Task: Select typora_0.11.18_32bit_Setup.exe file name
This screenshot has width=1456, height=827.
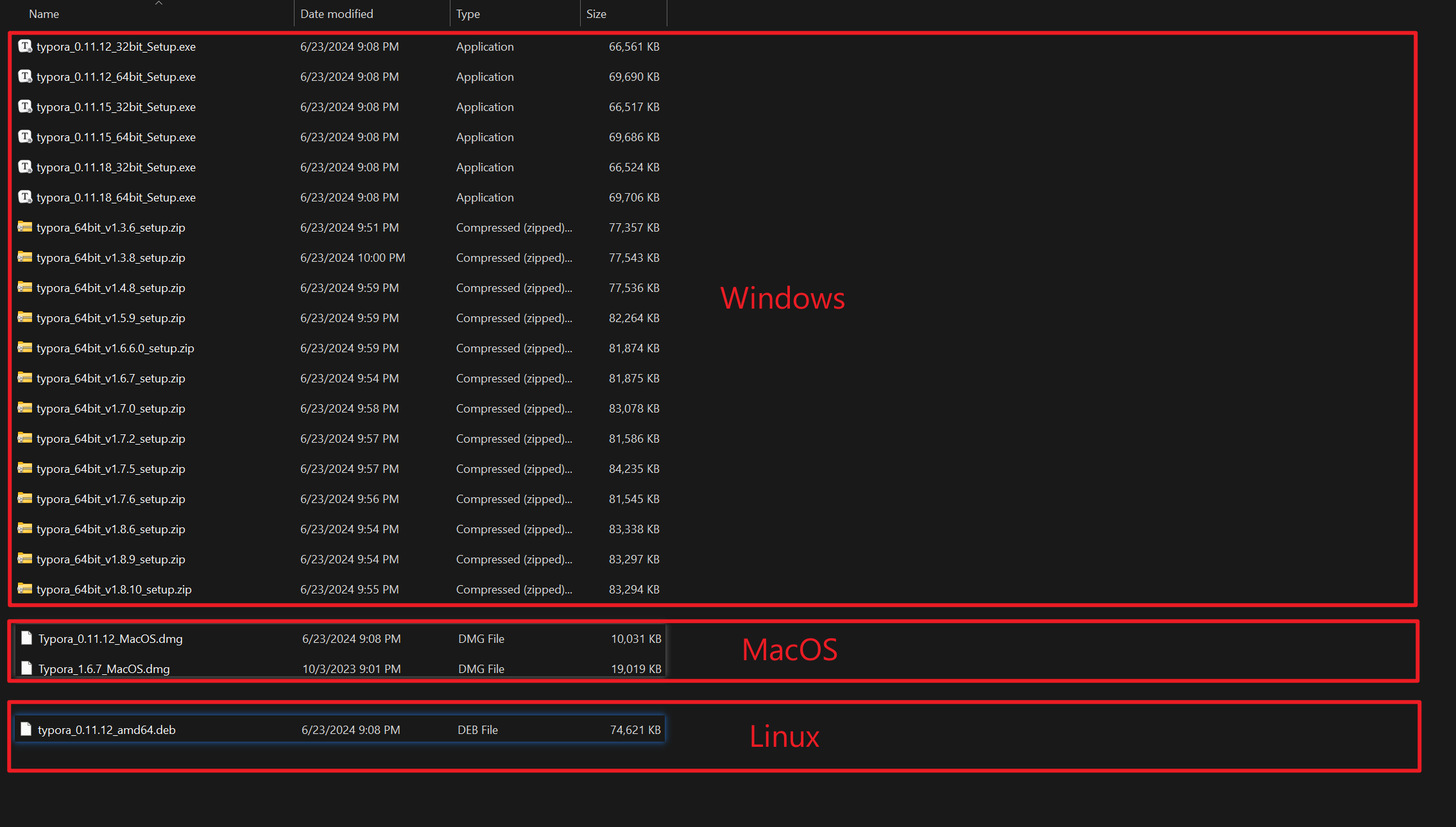Action: point(116,167)
